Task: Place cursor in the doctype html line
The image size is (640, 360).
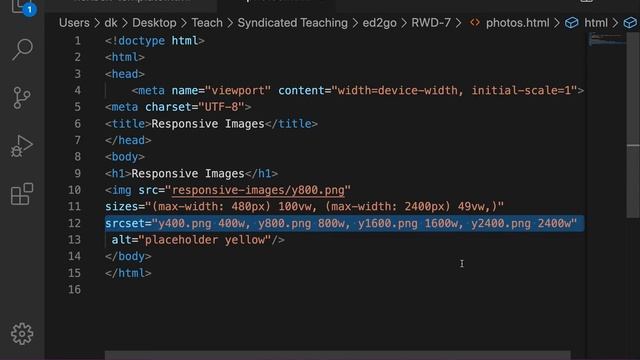Action: coord(155,41)
